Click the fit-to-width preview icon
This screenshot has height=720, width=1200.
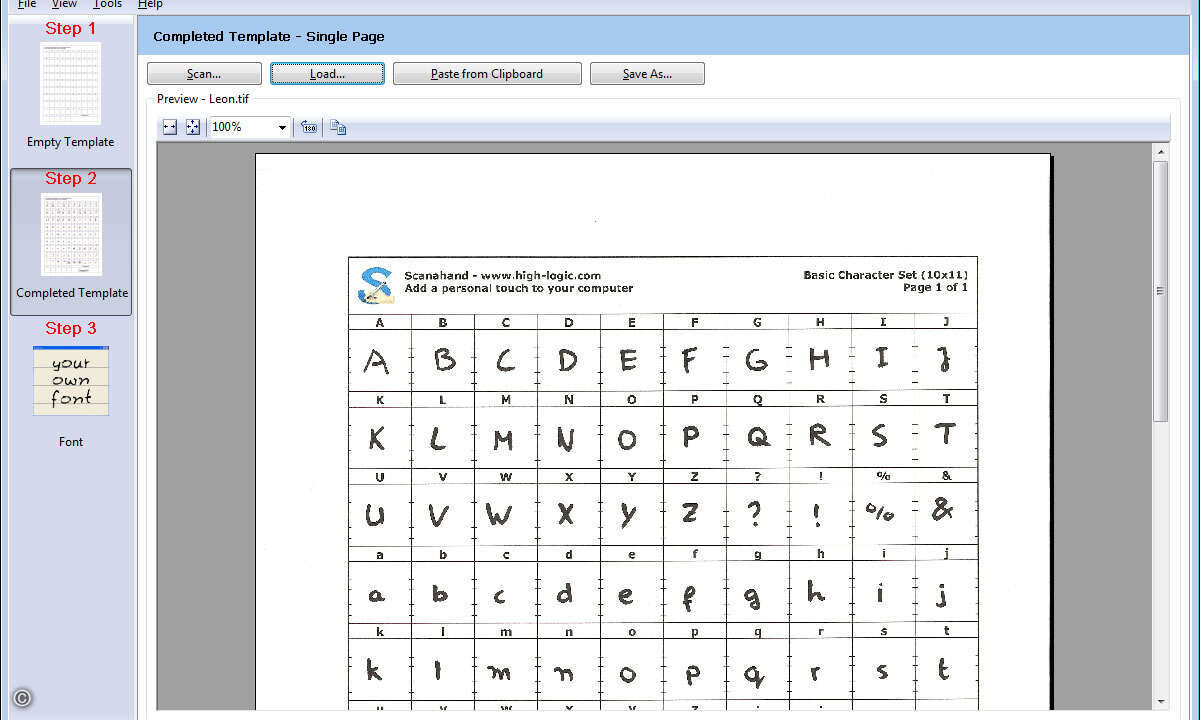coord(170,127)
